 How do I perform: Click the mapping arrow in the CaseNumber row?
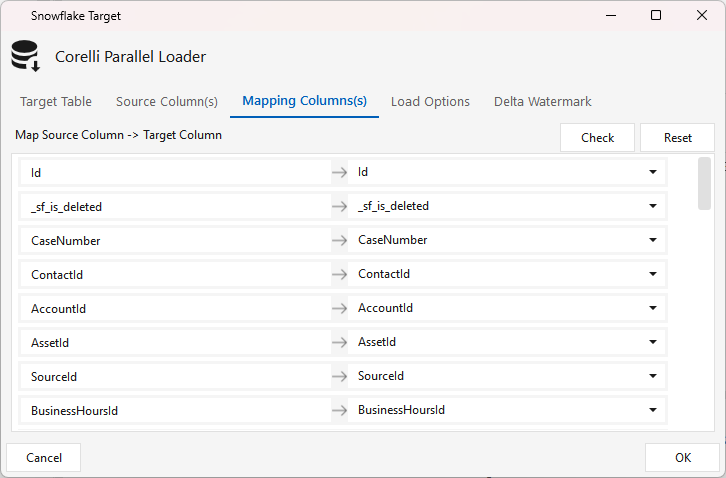click(x=339, y=240)
